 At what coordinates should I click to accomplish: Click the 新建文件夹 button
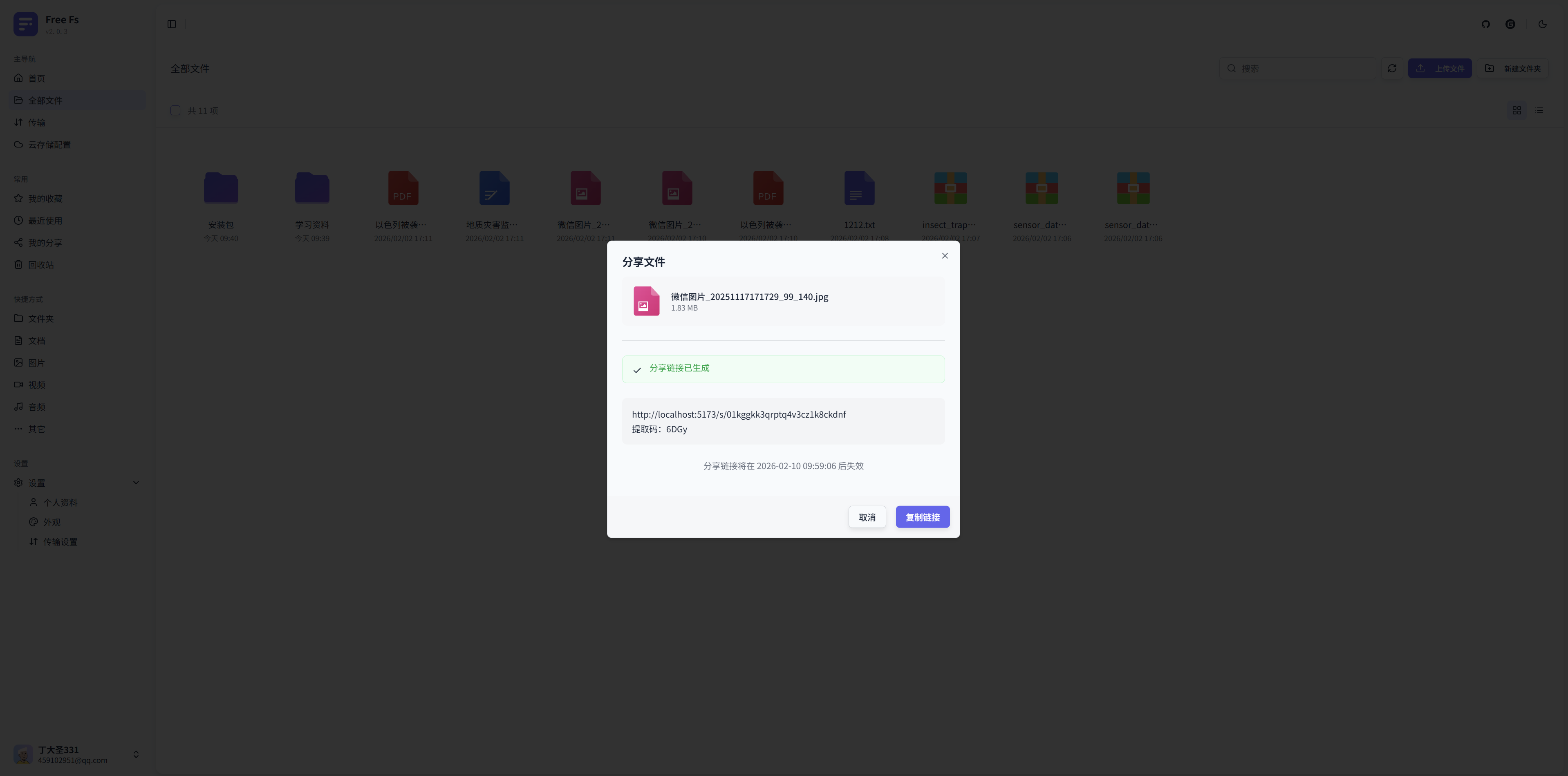(1512, 68)
